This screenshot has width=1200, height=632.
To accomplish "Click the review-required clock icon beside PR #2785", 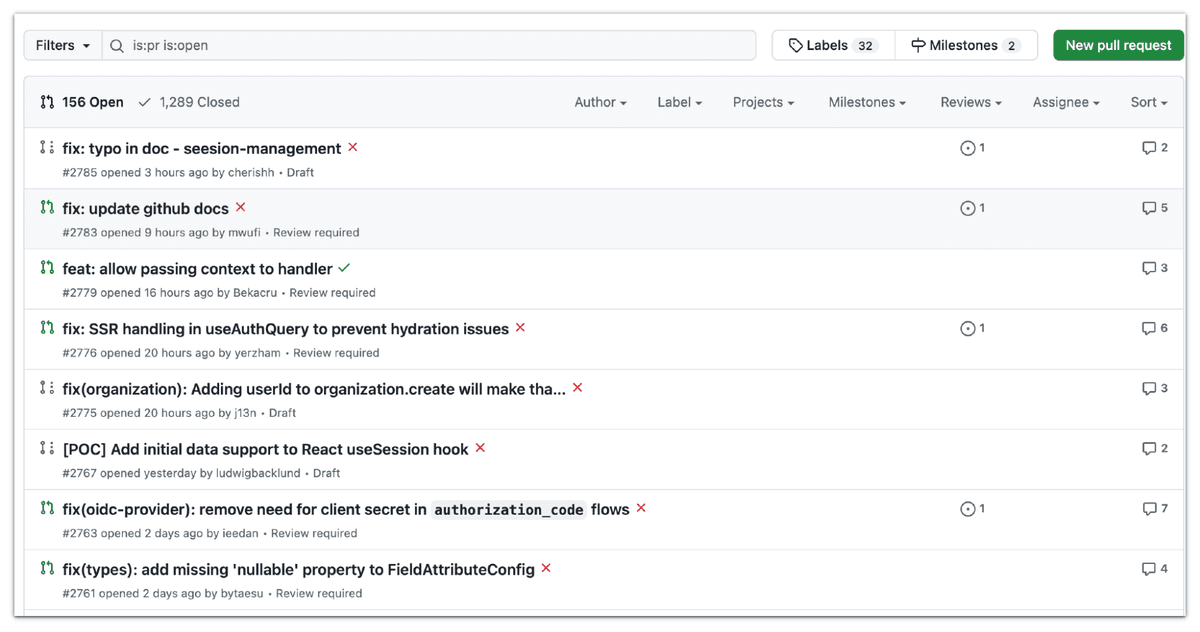I will 970,147.
